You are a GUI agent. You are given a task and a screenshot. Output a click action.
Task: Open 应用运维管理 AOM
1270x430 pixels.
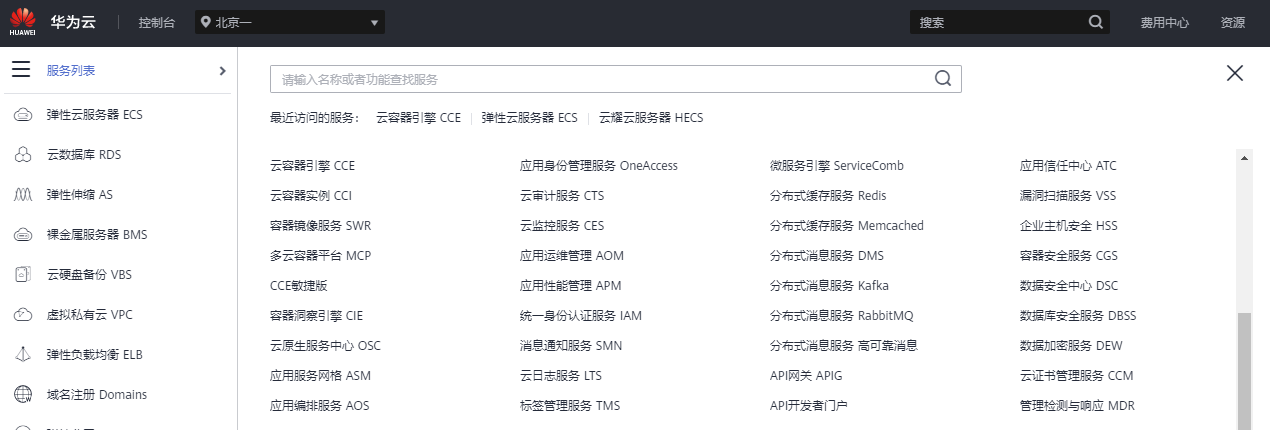(x=572, y=255)
